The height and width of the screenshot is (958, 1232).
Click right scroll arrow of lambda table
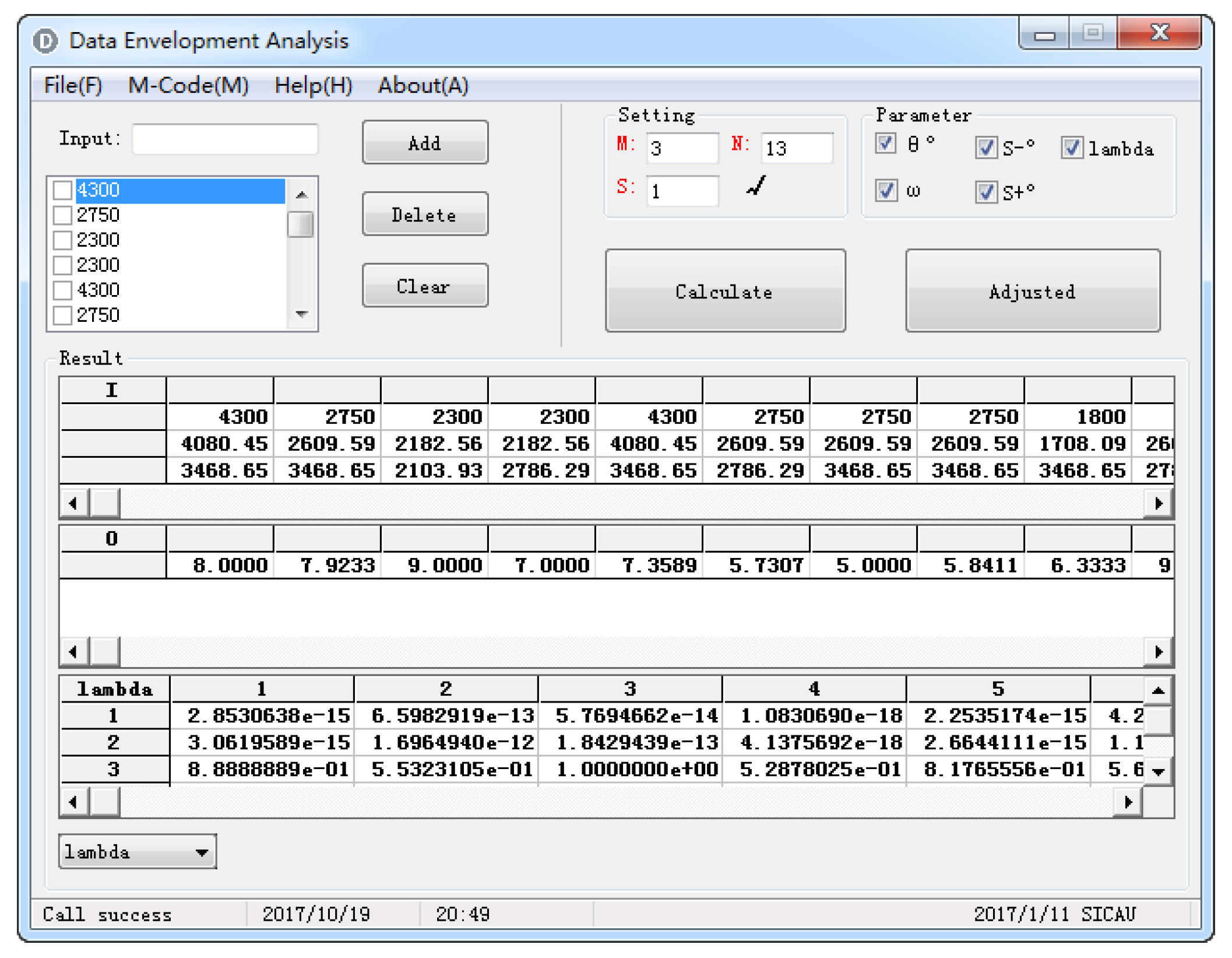(1128, 802)
